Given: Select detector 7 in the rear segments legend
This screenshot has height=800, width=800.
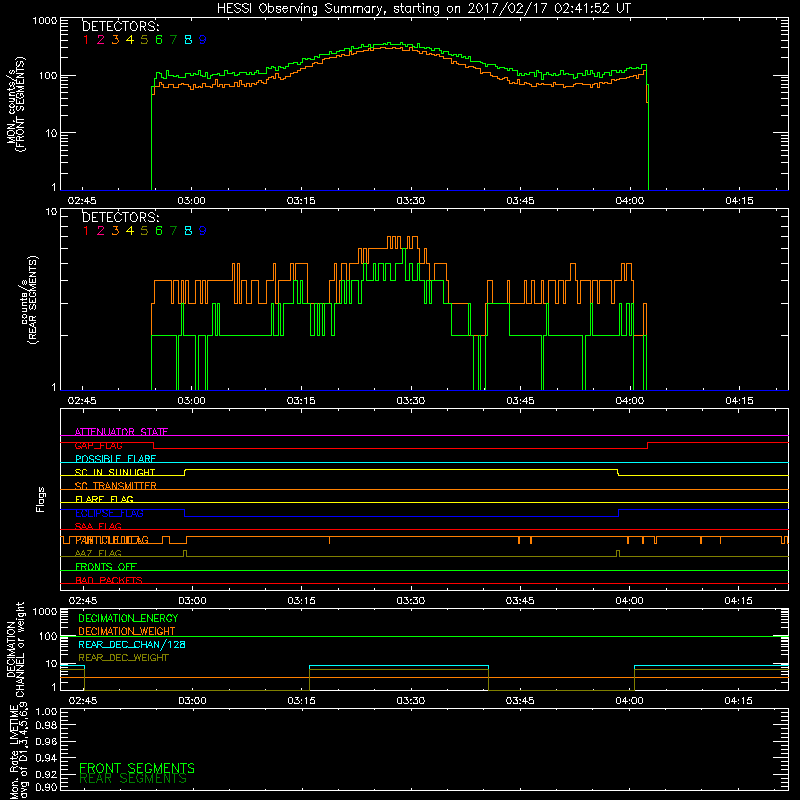Looking at the screenshot, I should 173,231.
